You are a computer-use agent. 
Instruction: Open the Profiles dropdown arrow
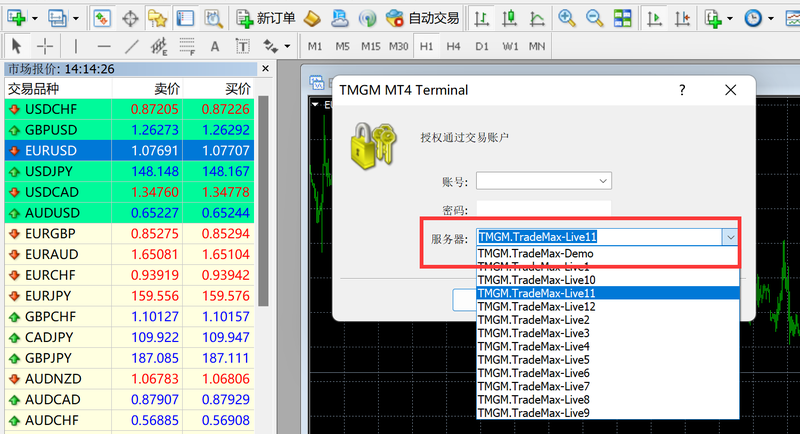(75, 19)
